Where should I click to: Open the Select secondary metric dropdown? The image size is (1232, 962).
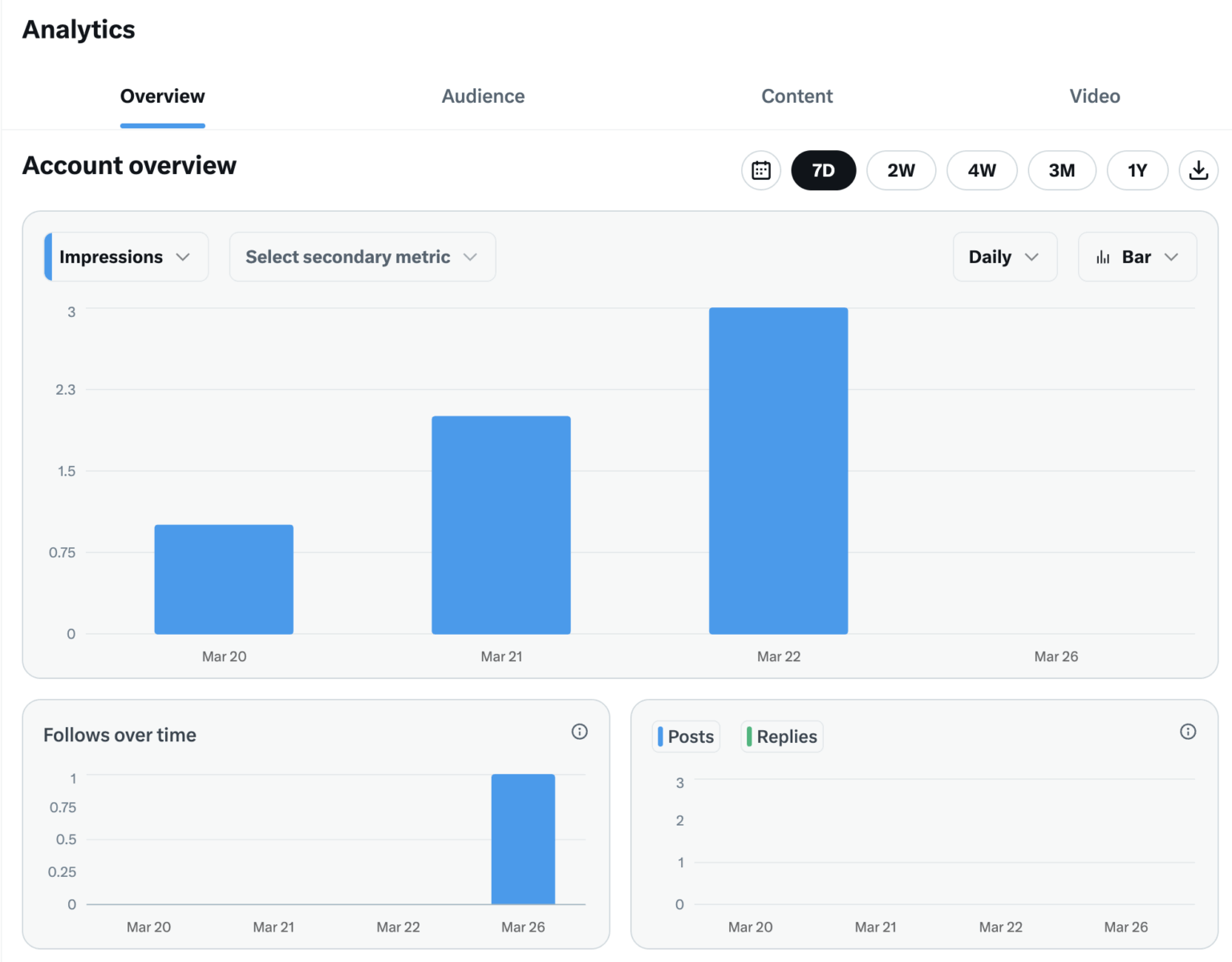pyautogui.click(x=362, y=257)
